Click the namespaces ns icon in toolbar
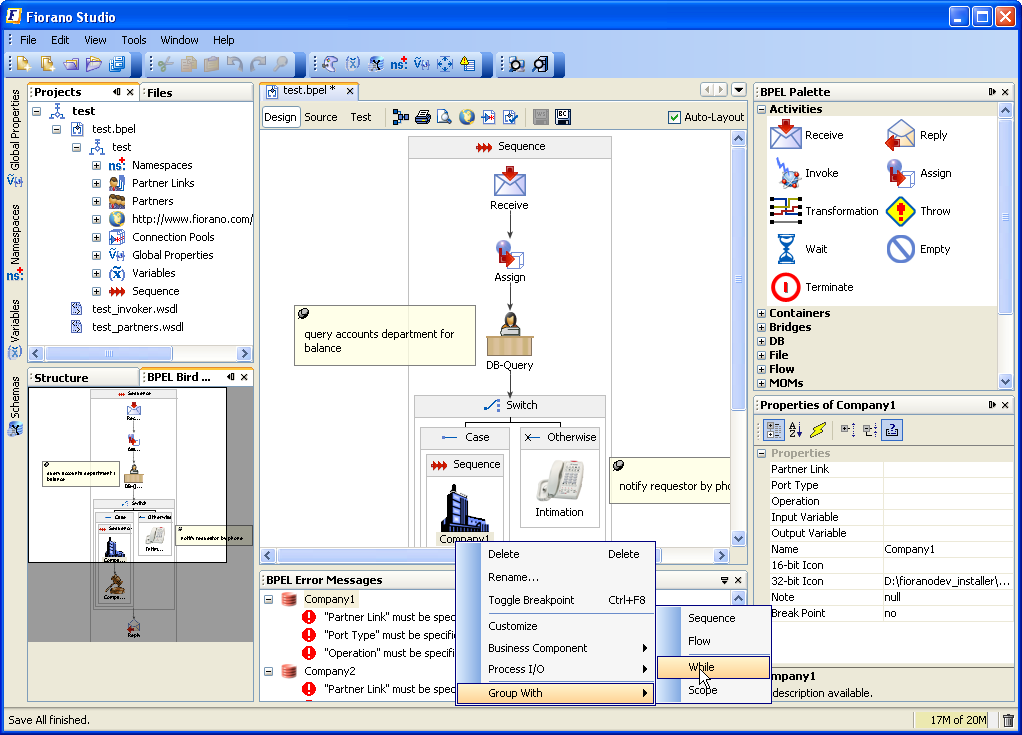 click(399, 64)
